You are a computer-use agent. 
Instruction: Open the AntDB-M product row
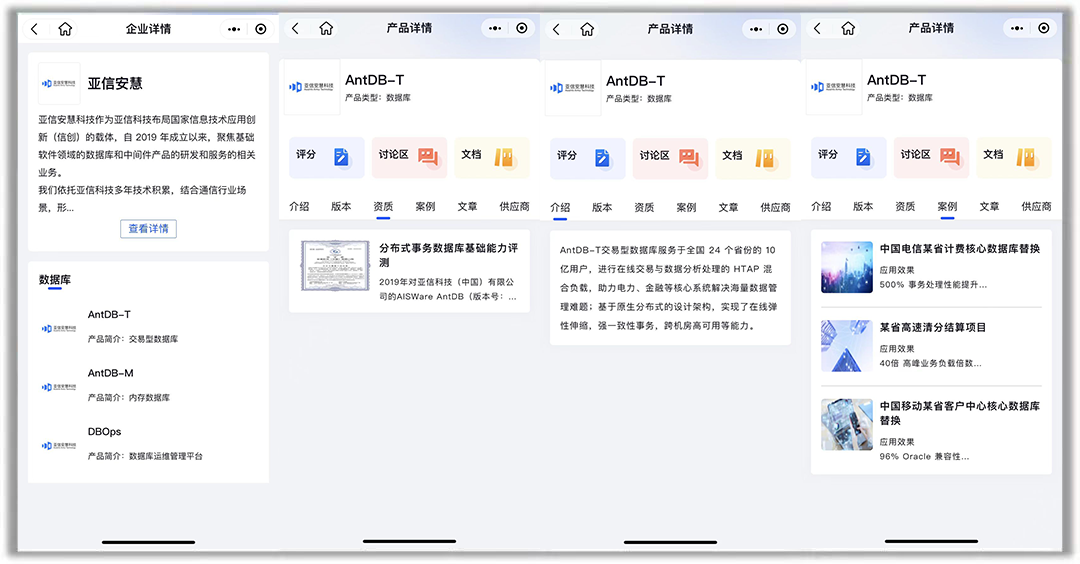pos(148,385)
